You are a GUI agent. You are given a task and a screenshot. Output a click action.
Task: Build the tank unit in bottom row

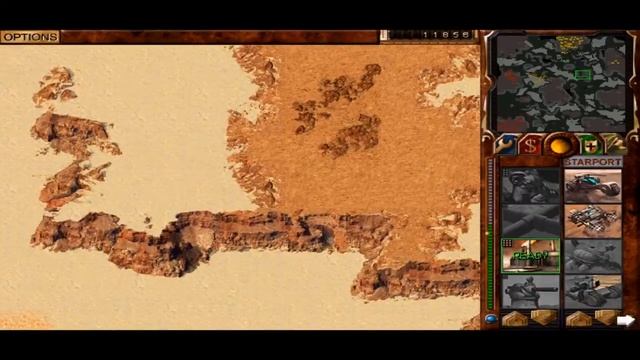(x=593, y=291)
